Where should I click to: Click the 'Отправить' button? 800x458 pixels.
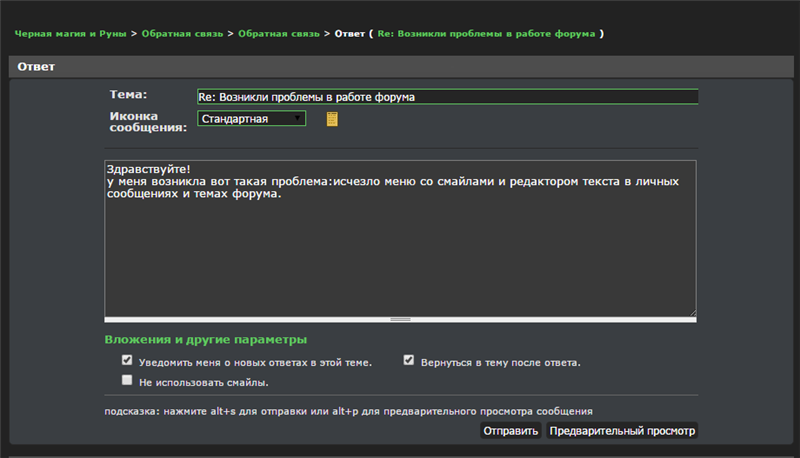click(511, 431)
